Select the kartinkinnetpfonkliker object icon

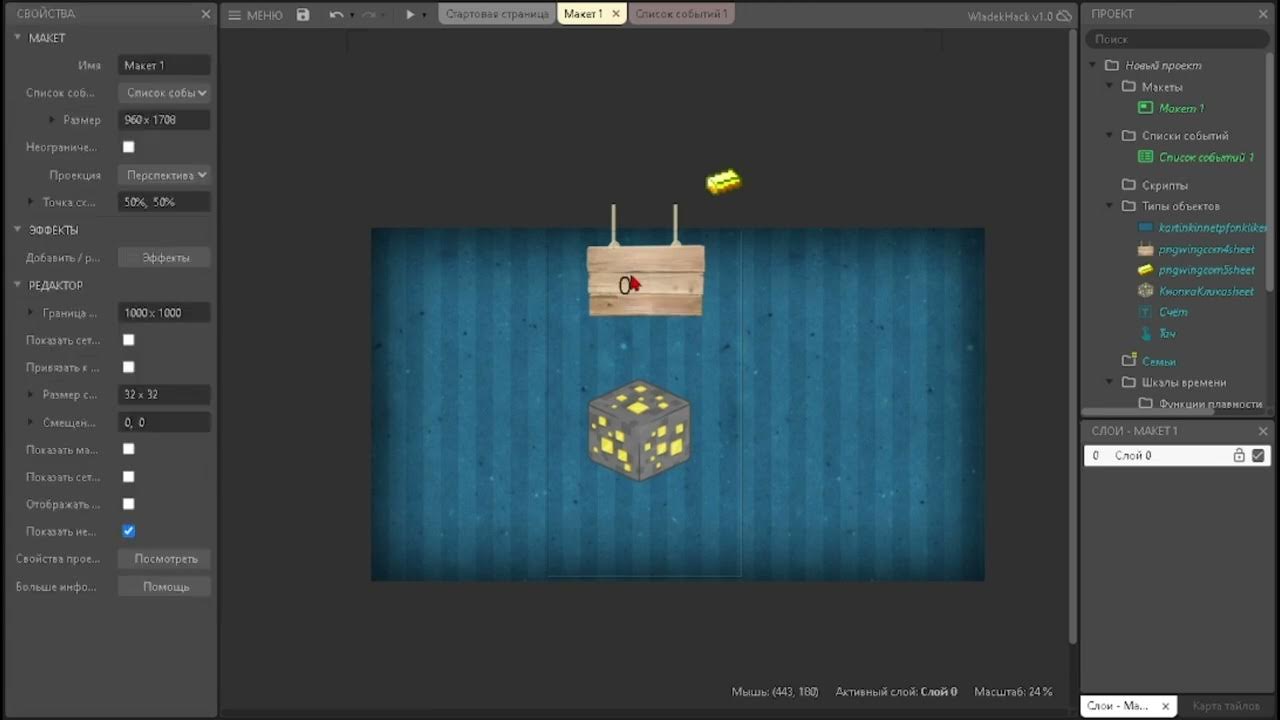tap(1146, 228)
